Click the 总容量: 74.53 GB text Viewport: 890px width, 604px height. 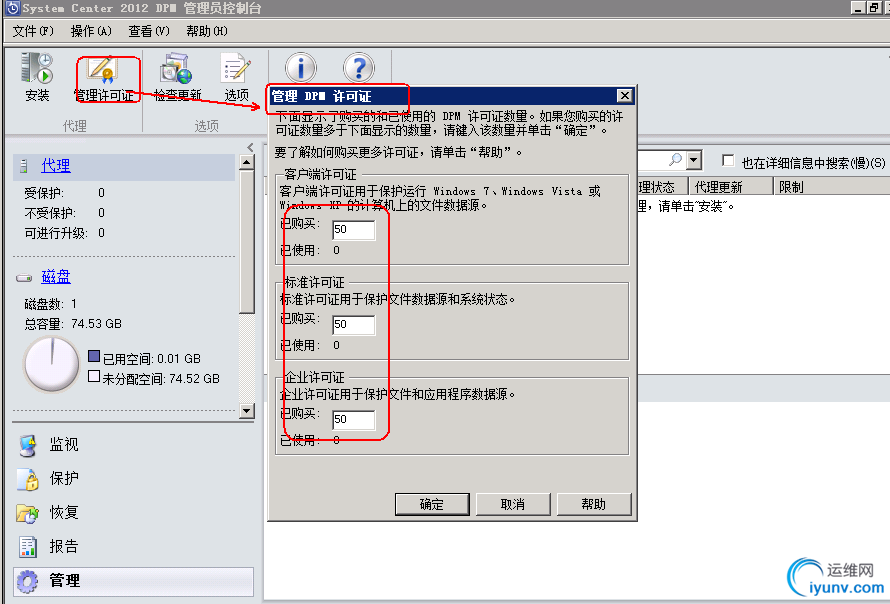(x=73, y=324)
